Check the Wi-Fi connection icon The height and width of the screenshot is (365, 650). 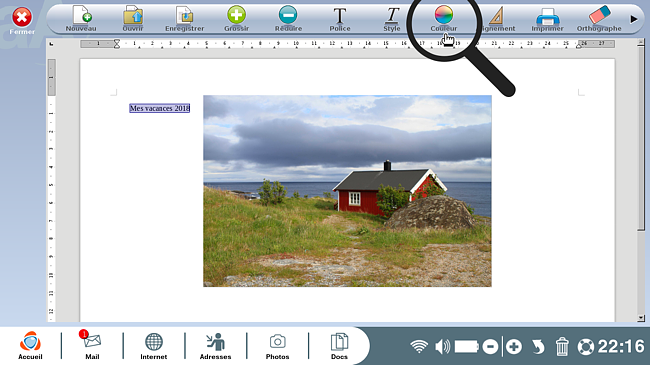(419, 346)
